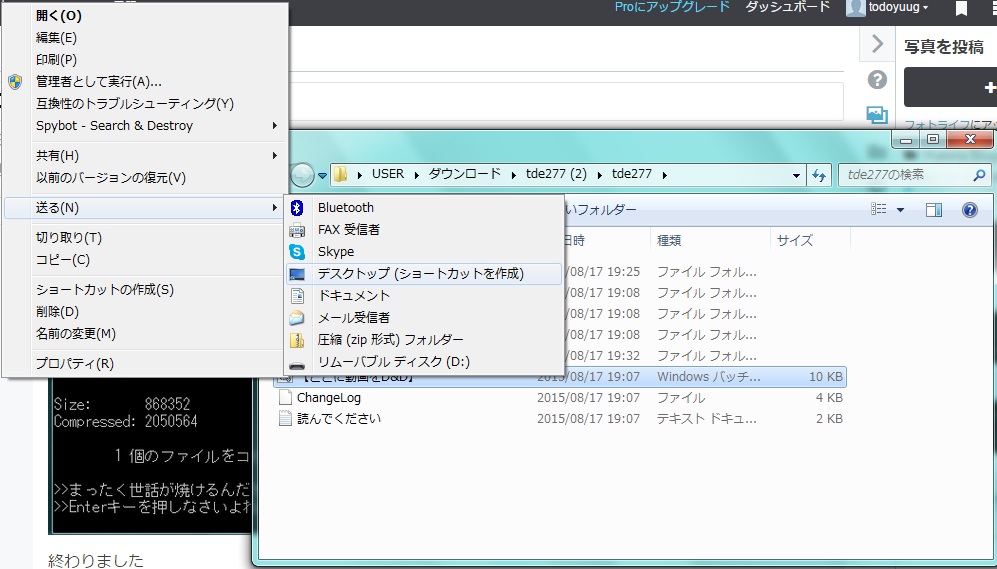
Task: Click the Explorer forward navigation button
Action: point(302,175)
